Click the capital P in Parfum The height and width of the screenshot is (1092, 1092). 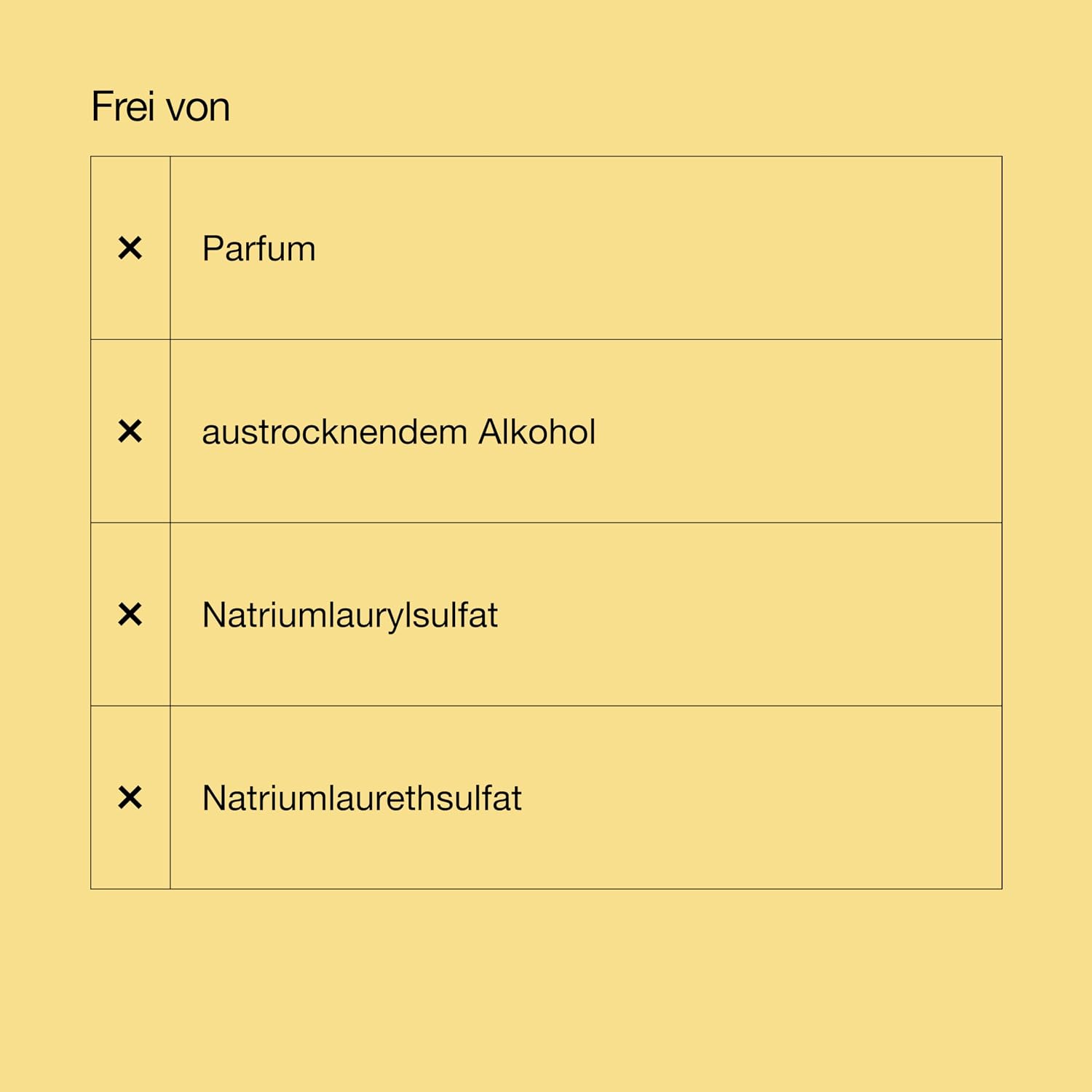click(x=212, y=249)
